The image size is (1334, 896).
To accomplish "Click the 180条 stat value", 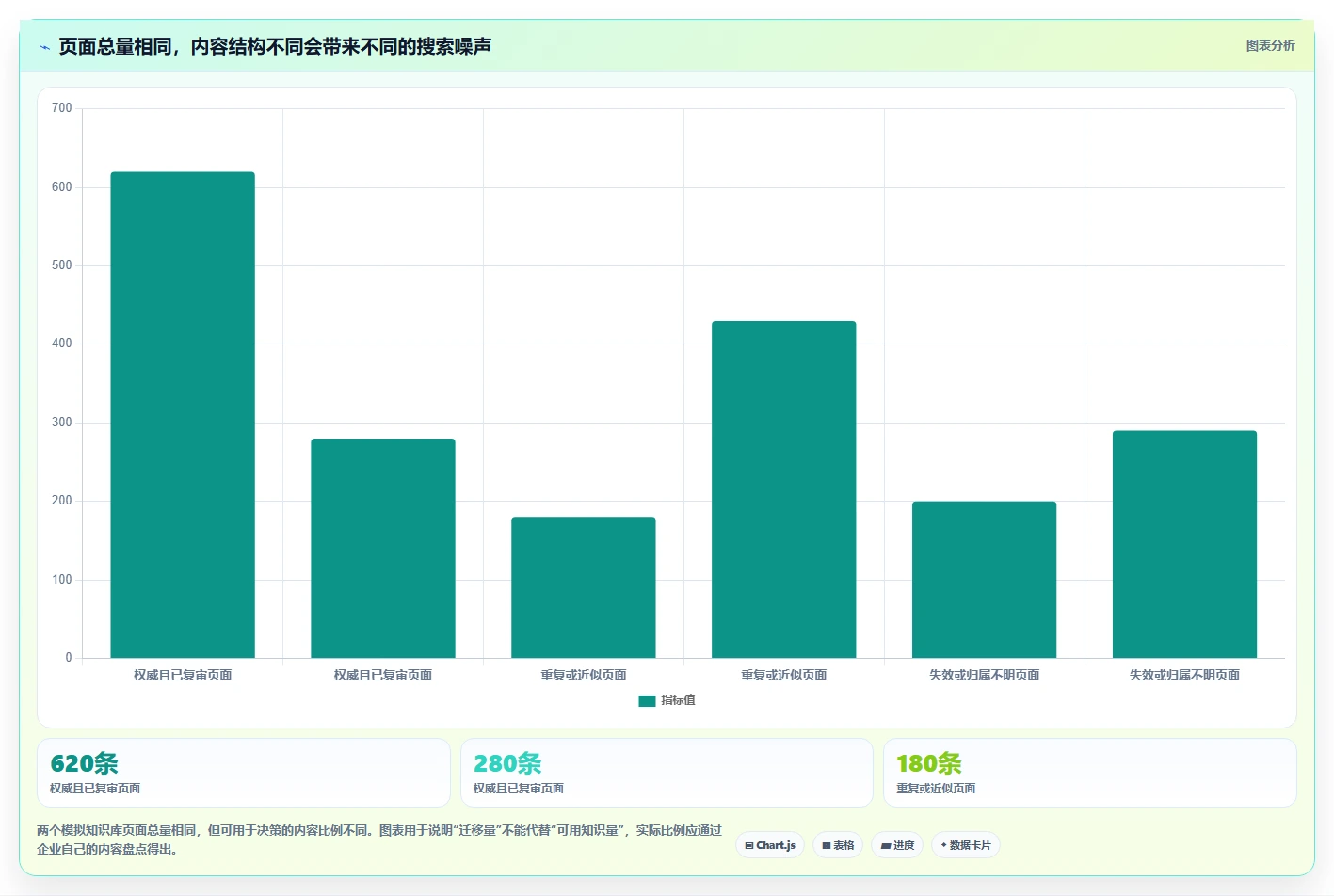I will point(929,763).
